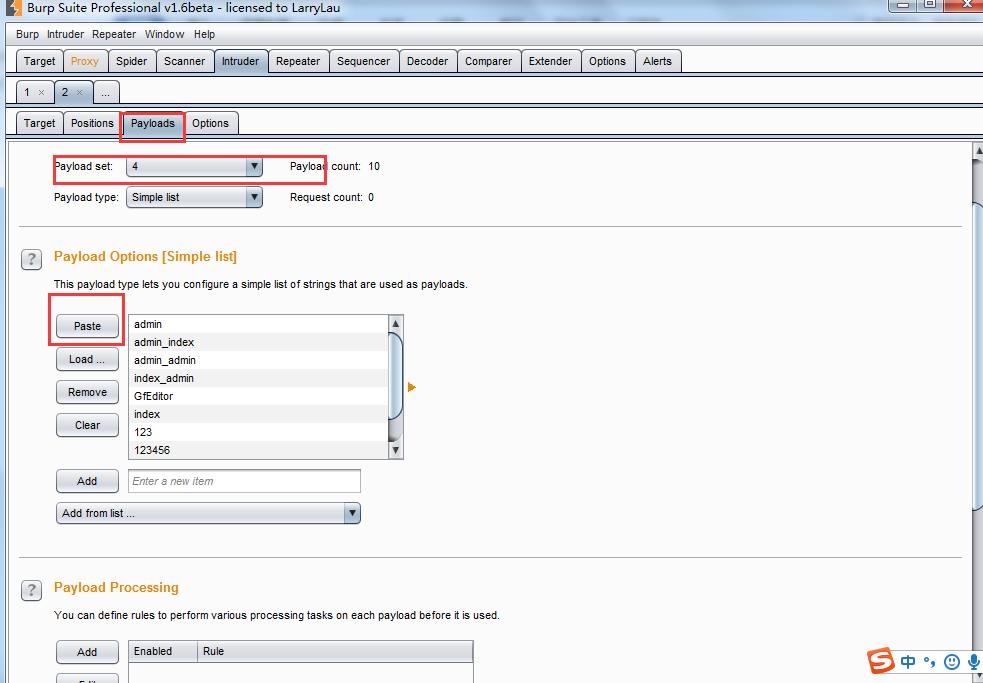Screen dimensions: 983x683
Task: Switch to the Extender tab
Action: coord(550,61)
